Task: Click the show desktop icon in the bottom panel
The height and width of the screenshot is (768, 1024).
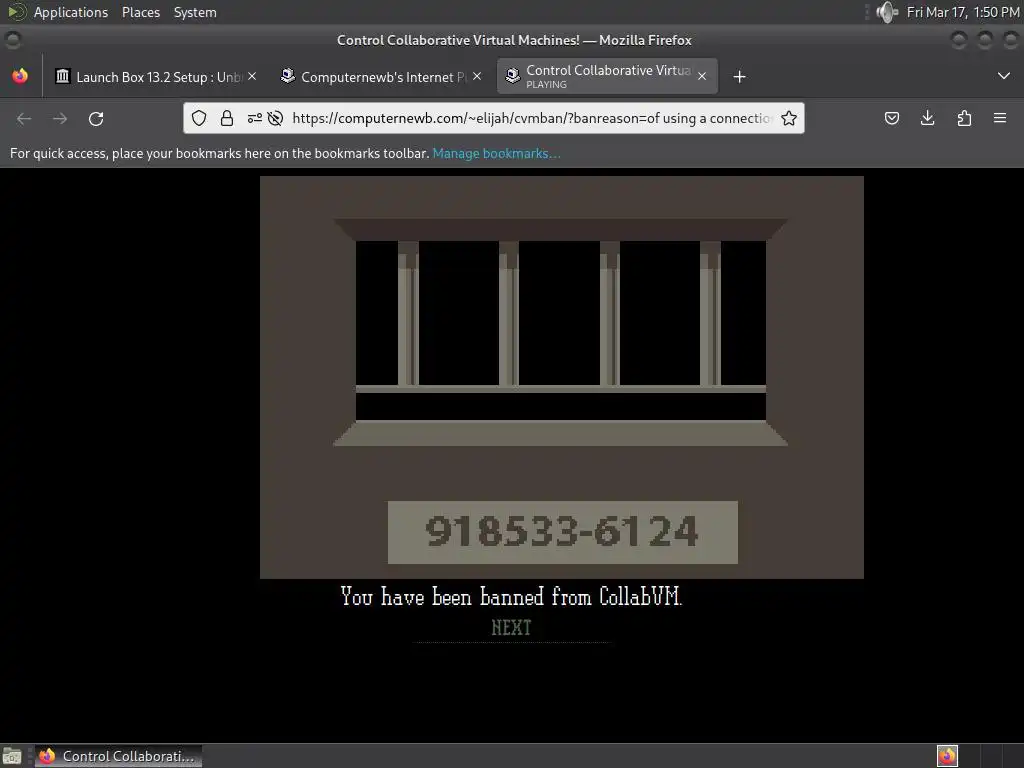Action: [12, 756]
